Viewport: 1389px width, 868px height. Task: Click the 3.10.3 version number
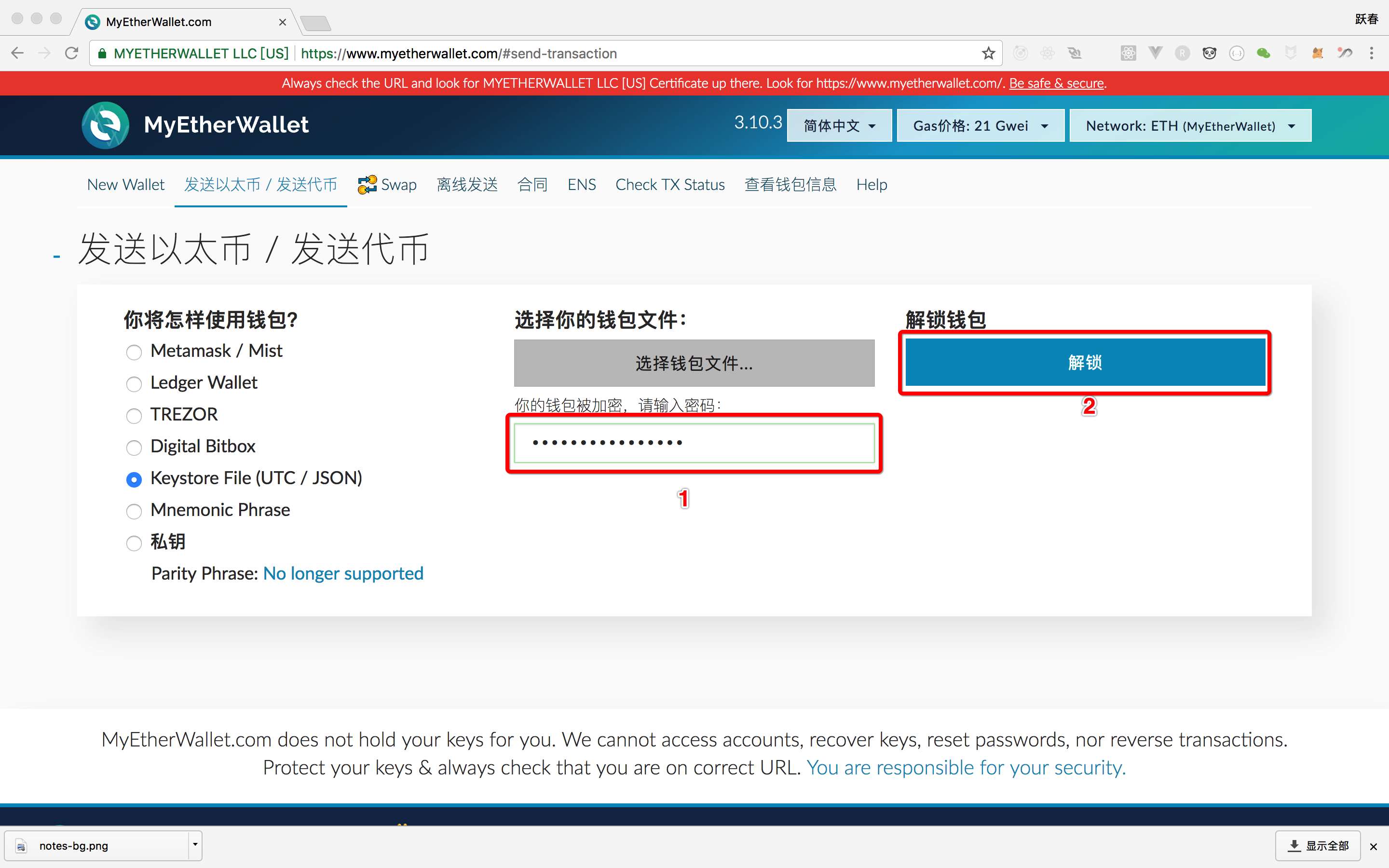pyautogui.click(x=758, y=122)
